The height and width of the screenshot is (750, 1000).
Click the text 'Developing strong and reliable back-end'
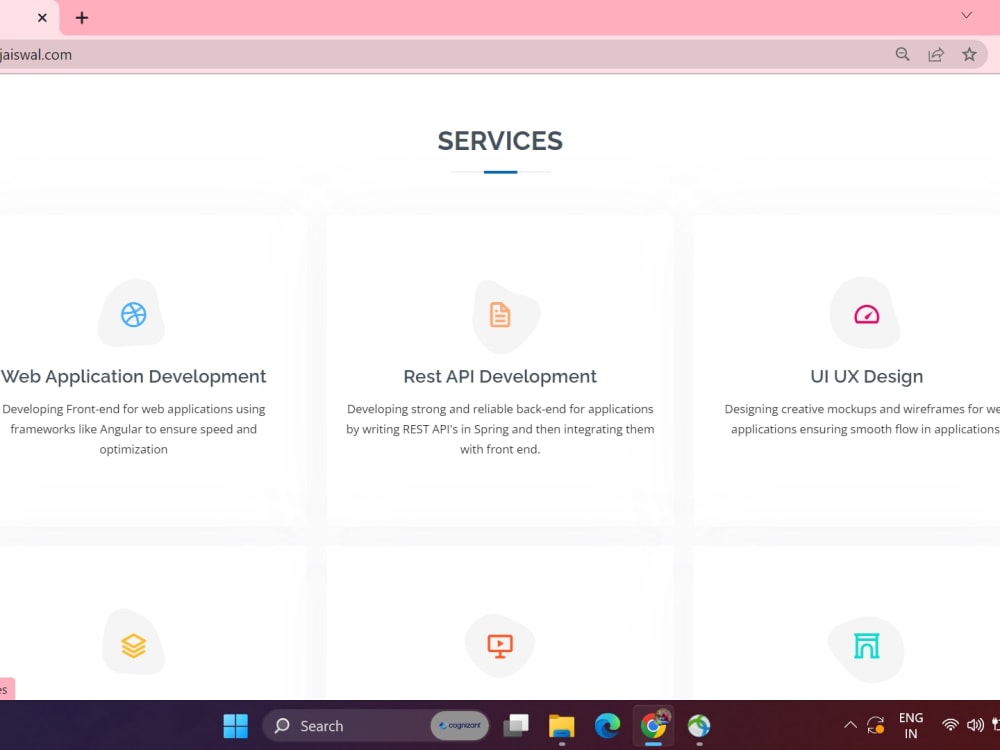(x=456, y=409)
